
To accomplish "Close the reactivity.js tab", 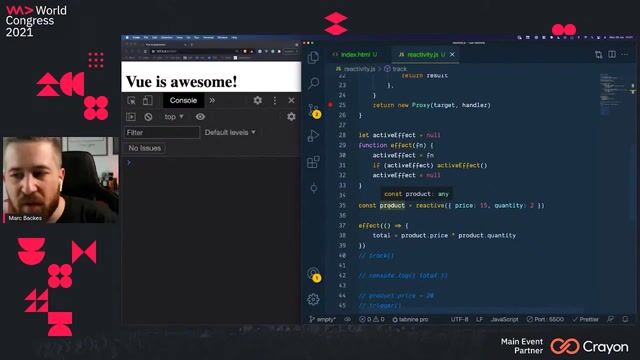I will click(452, 54).
